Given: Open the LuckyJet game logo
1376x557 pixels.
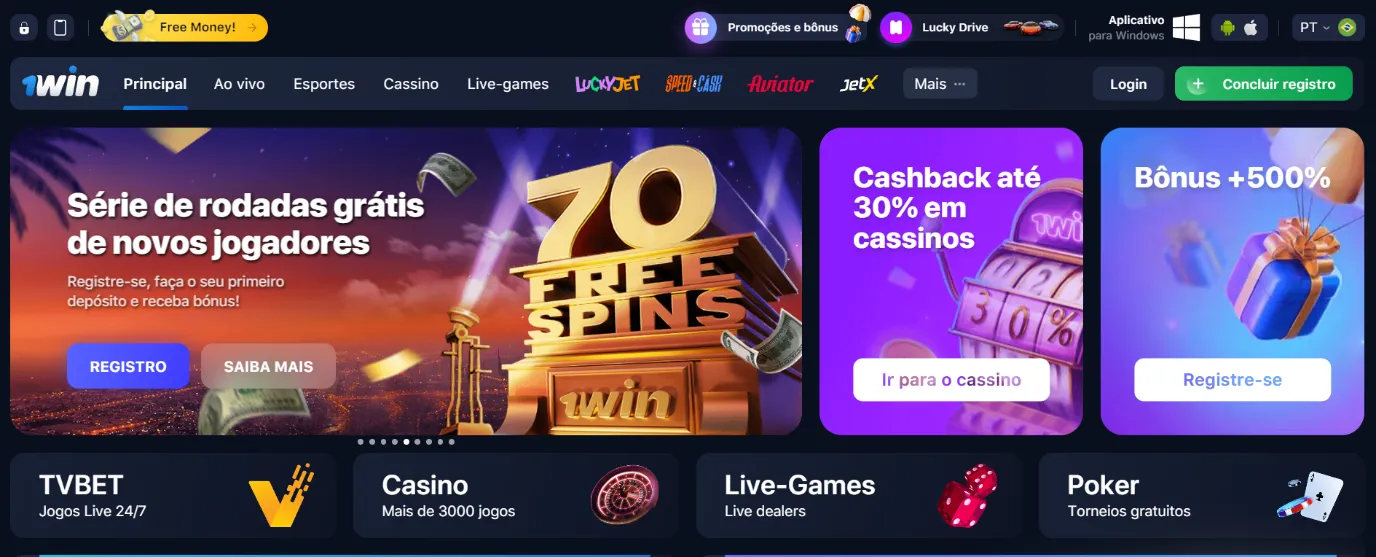Looking at the screenshot, I should tap(607, 84).
